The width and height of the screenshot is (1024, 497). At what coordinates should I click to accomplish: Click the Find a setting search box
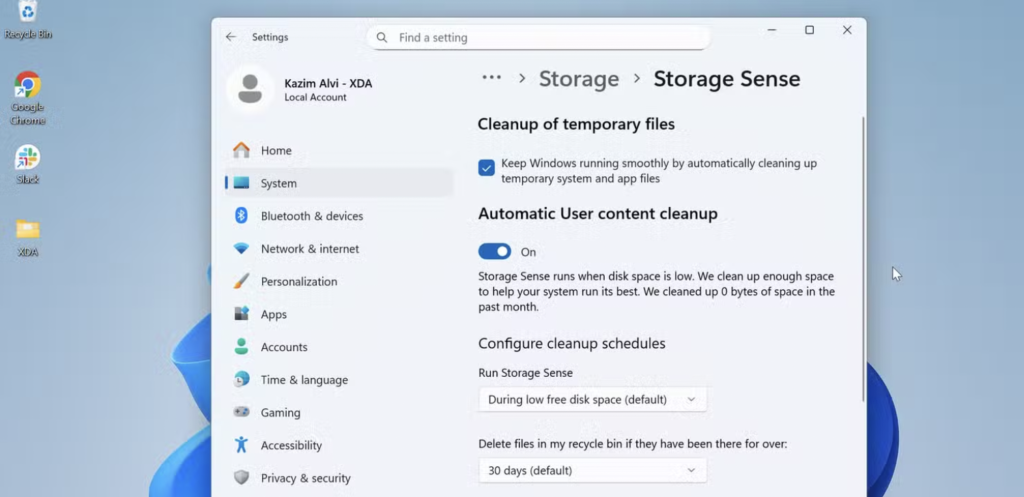click(538, 38)
